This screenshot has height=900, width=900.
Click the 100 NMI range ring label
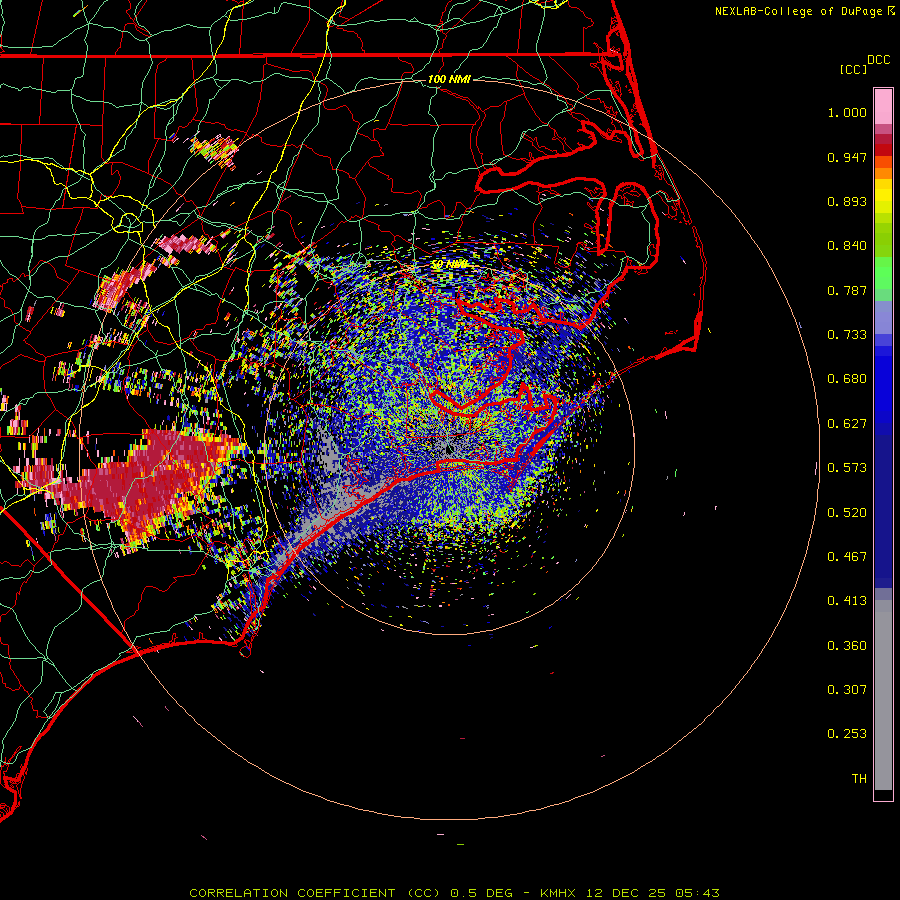click(449, 79)
